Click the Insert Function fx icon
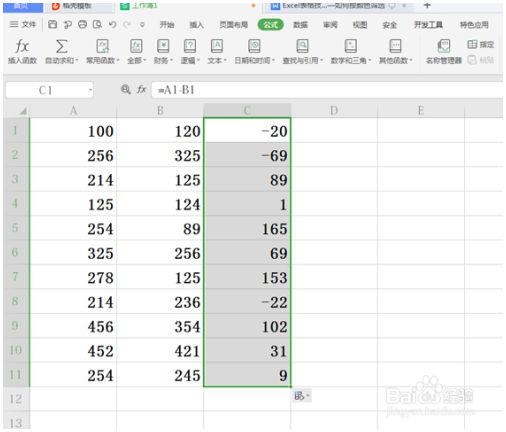506x432 pixels. coord(22,46)
